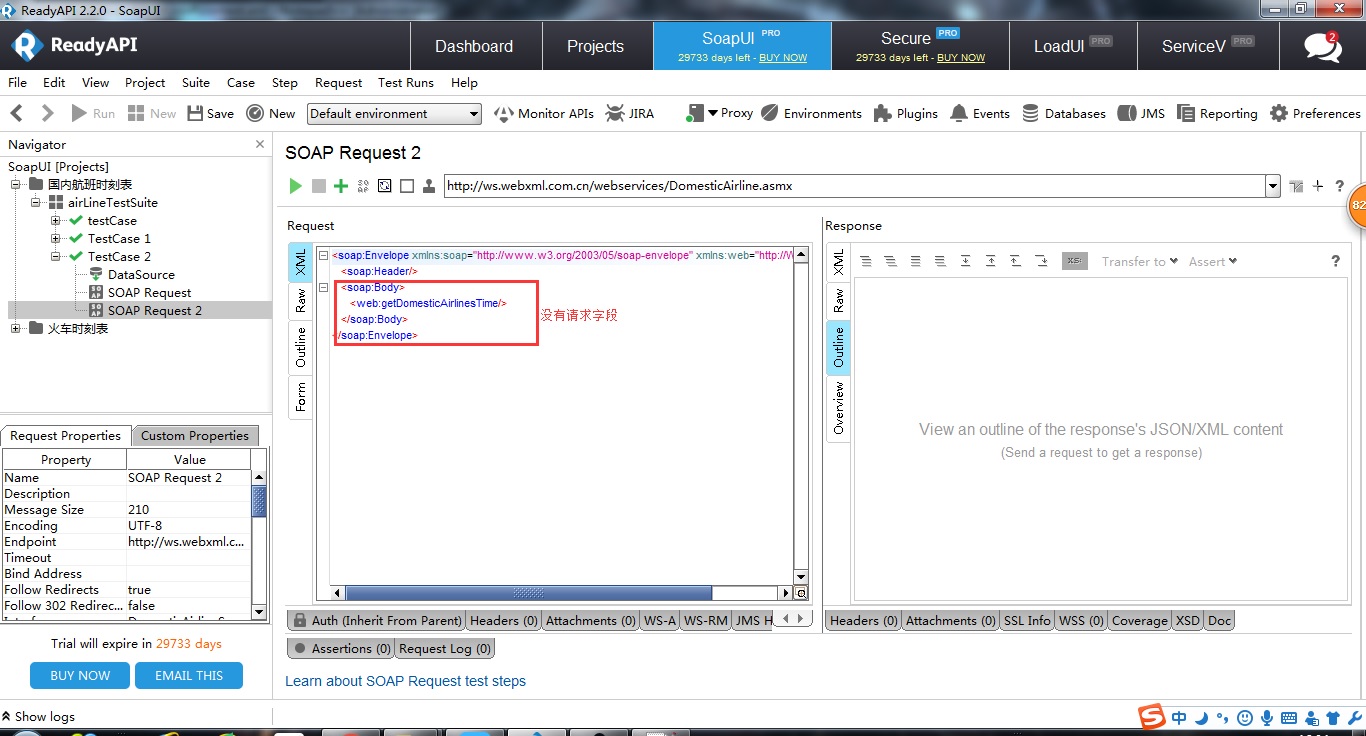Open endpoint URL dropdown arrow
Image resolution: width=1366 pixels, height=736 pixels.
tap(1272, 186)
